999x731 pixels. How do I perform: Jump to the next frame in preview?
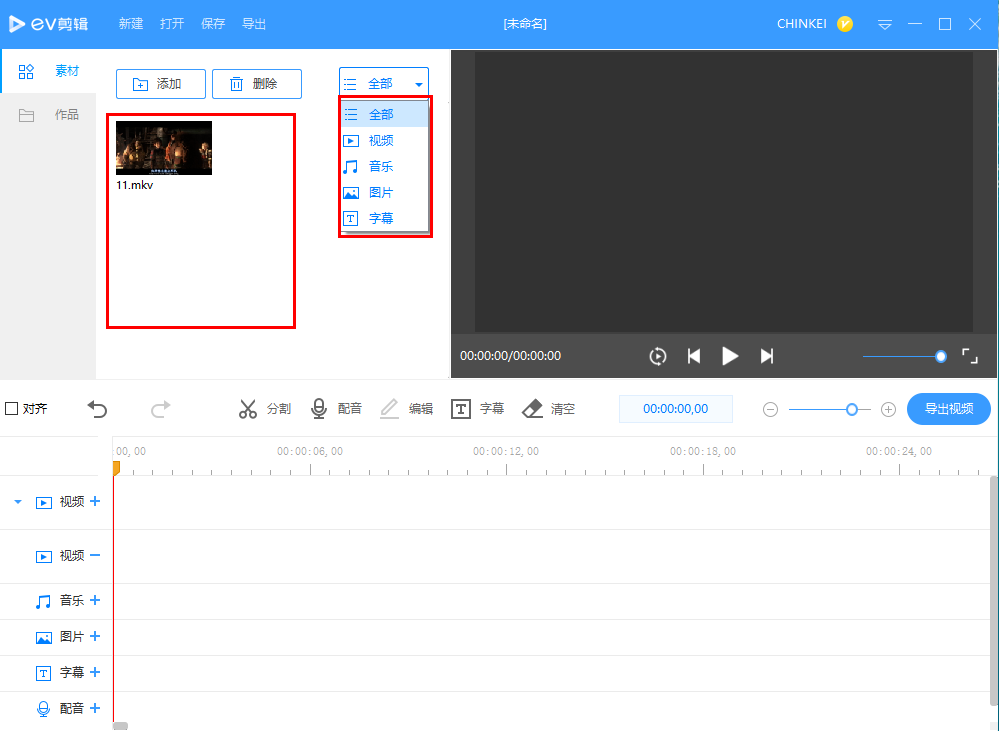[767, 356]
